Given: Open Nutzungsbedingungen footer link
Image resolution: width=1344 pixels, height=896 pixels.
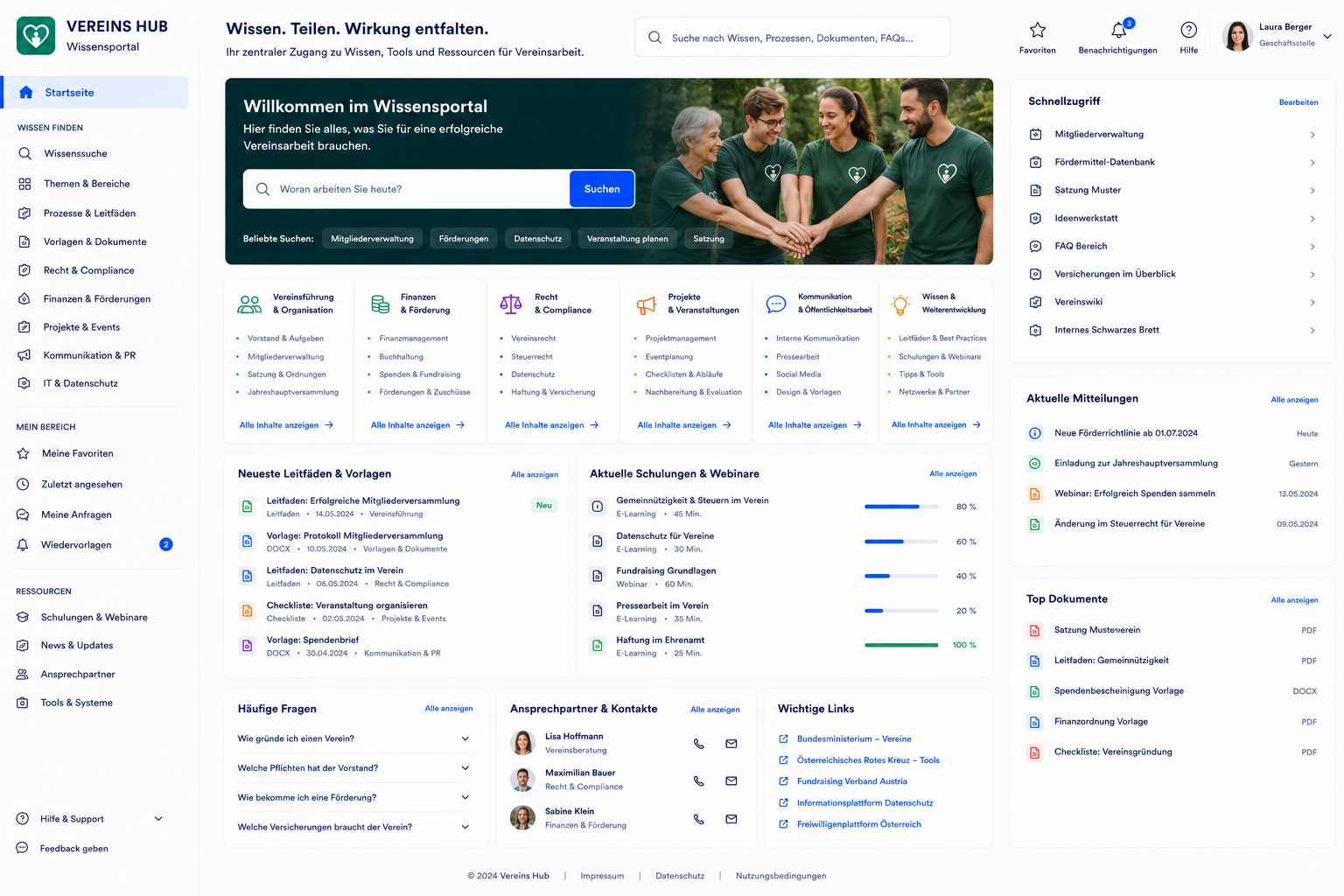Looking at the screenshot, I should click(x=780, y=876).
